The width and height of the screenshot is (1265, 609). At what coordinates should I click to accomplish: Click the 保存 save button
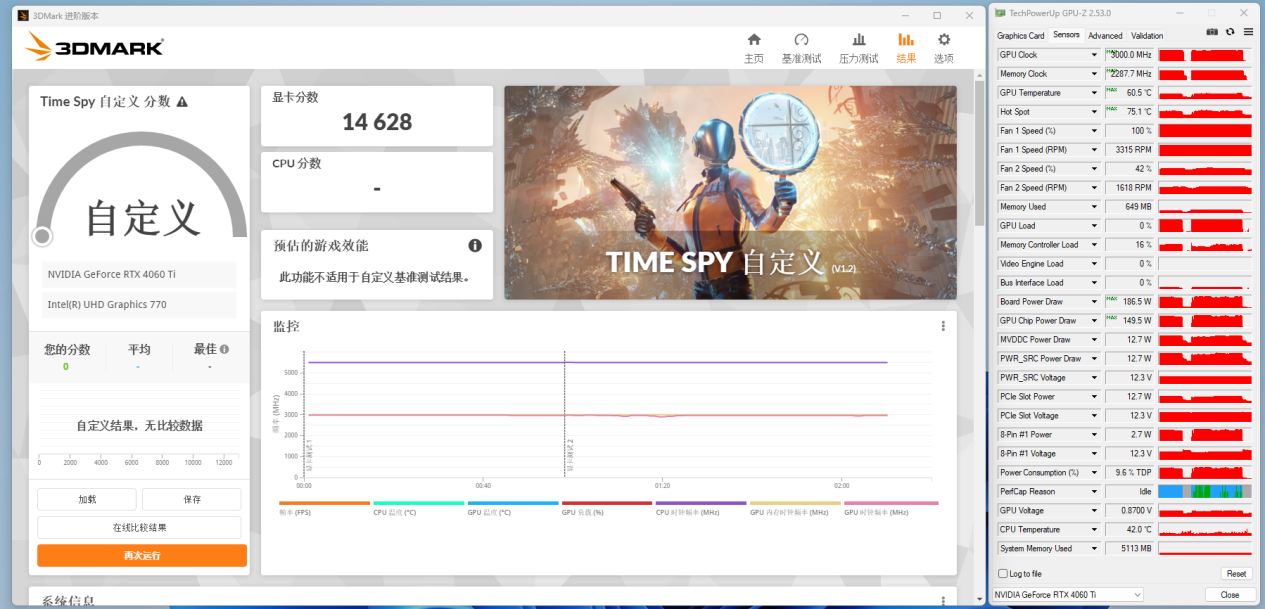click(191, 499)
